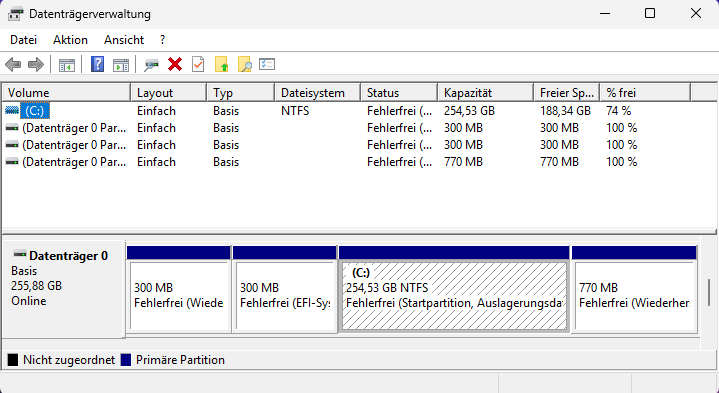This screenshot has width=719, height=393.
Task: Open help with the blue question mark icon
Action: (x=98, y=64)
